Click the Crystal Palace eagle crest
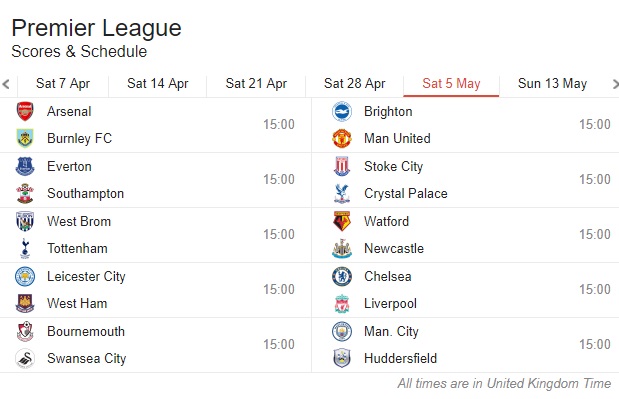 pyautogui.click(x=342, y=193)
